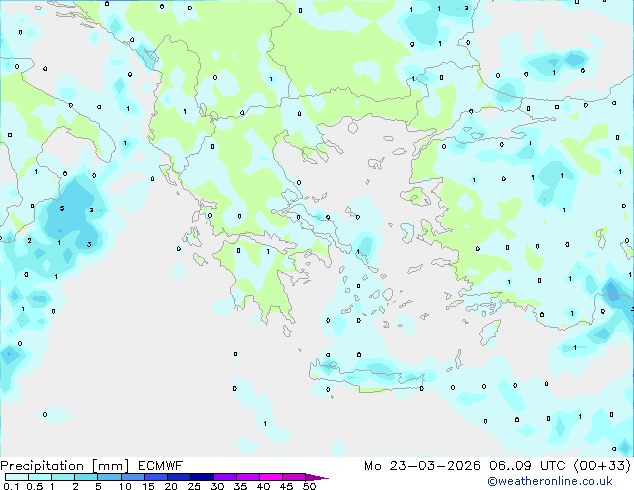Select the 25–30 mm legend swatch

pos(201,477)
